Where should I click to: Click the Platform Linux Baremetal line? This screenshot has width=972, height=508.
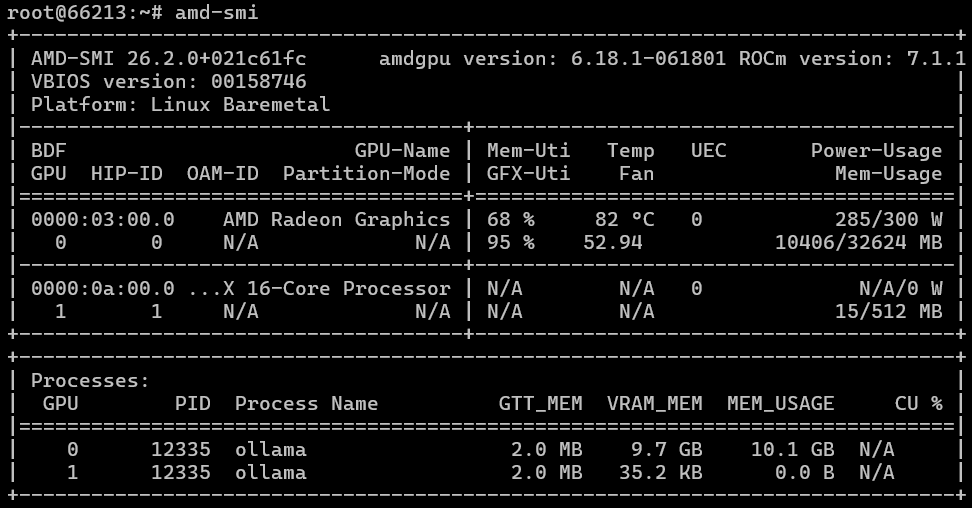(180, 104)
